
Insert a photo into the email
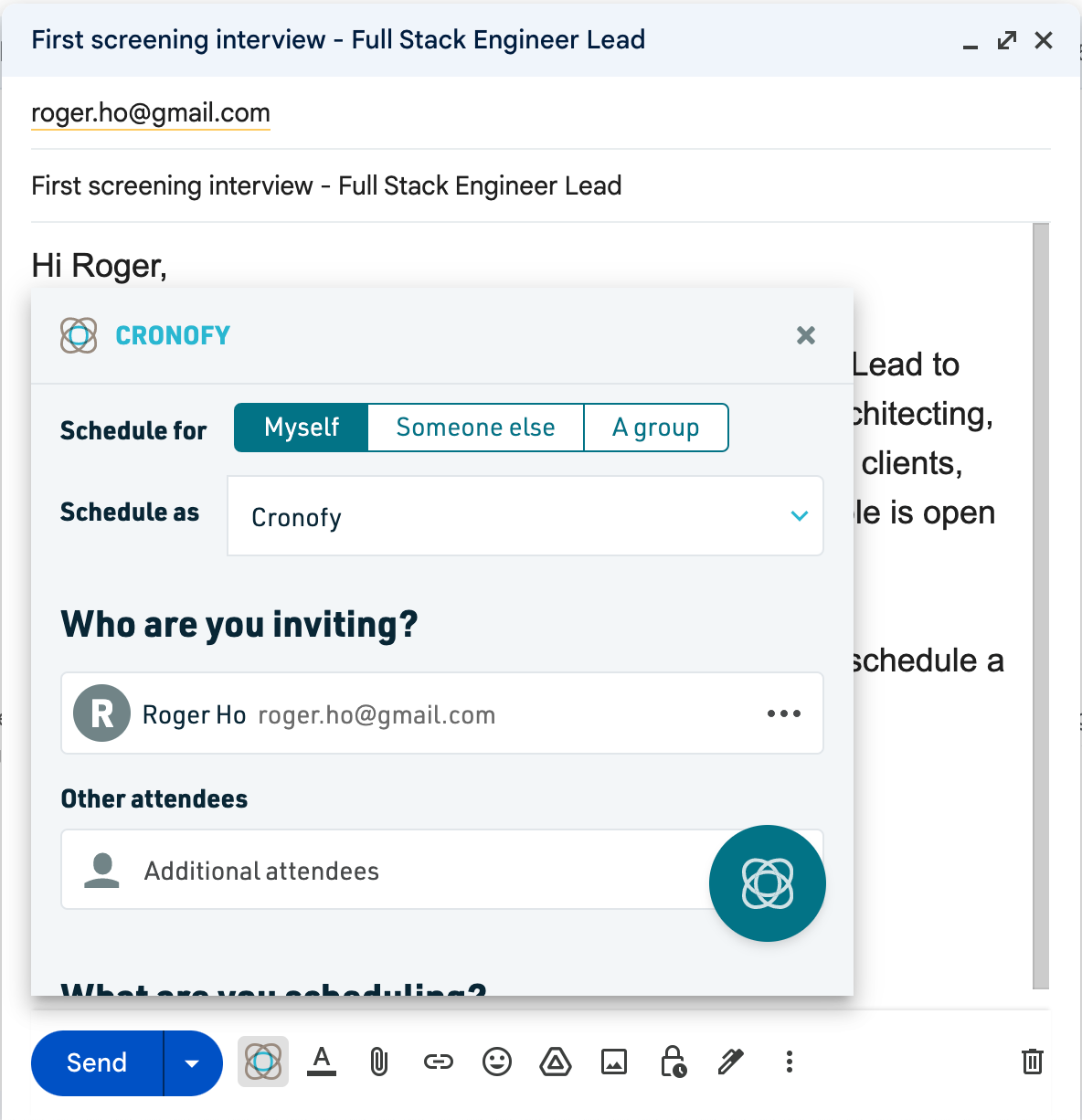click(x=614, y=1062)
